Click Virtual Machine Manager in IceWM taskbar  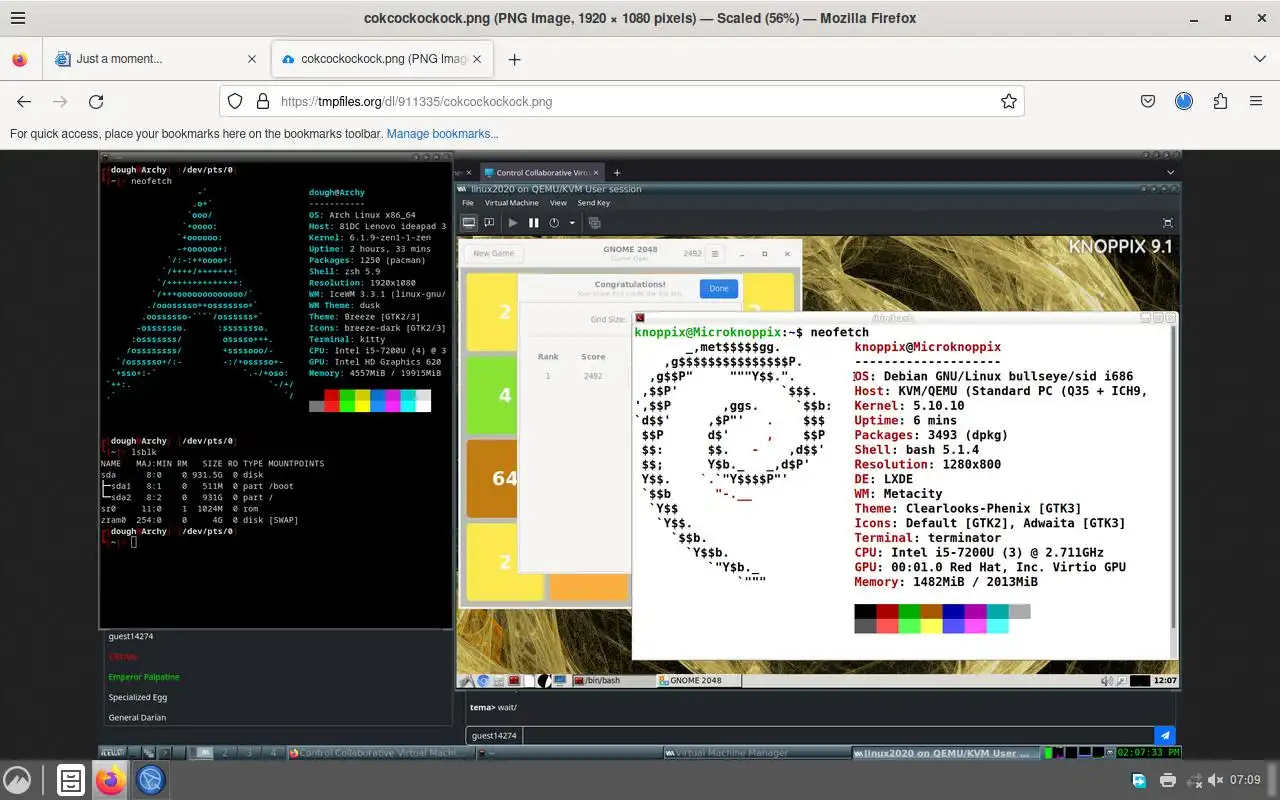pyautogui.click(x=755, y=753)
